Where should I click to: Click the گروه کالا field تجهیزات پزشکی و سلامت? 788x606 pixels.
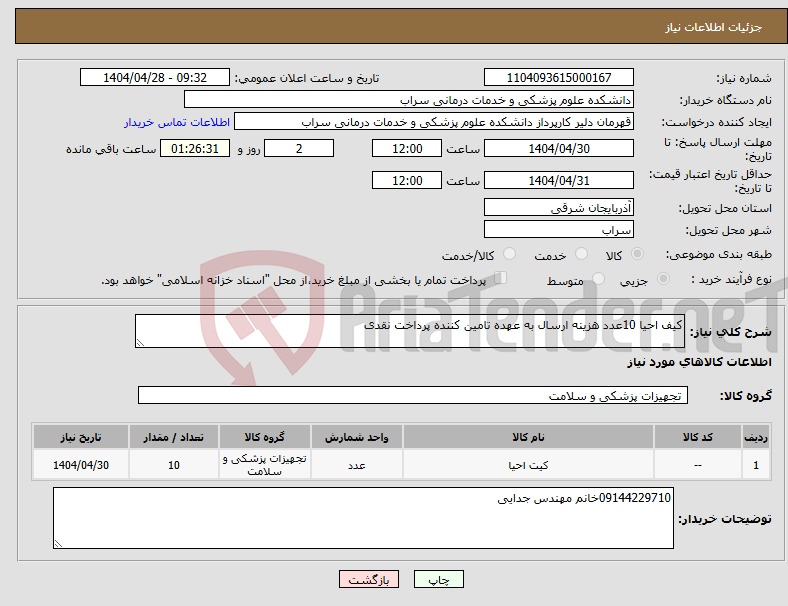tap(413, 395)
